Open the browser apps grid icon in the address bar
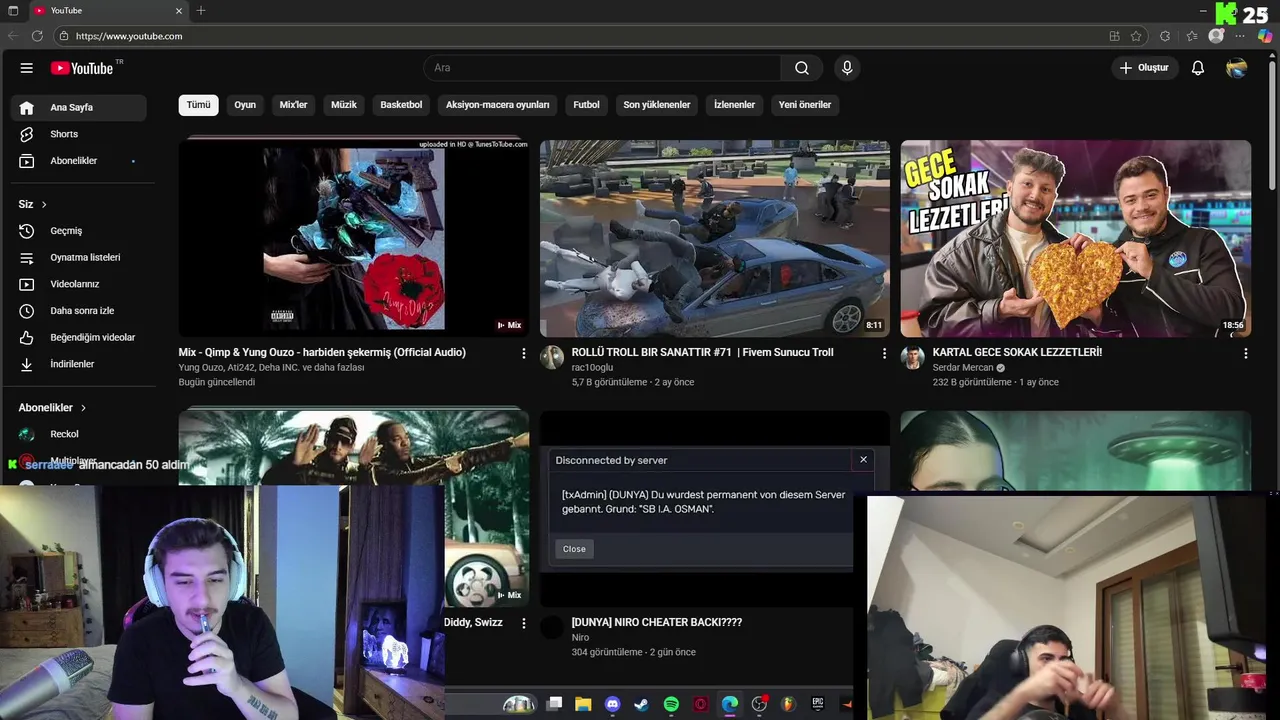1280x720 pixels. pyautogui.click(x=1114, y=36)
